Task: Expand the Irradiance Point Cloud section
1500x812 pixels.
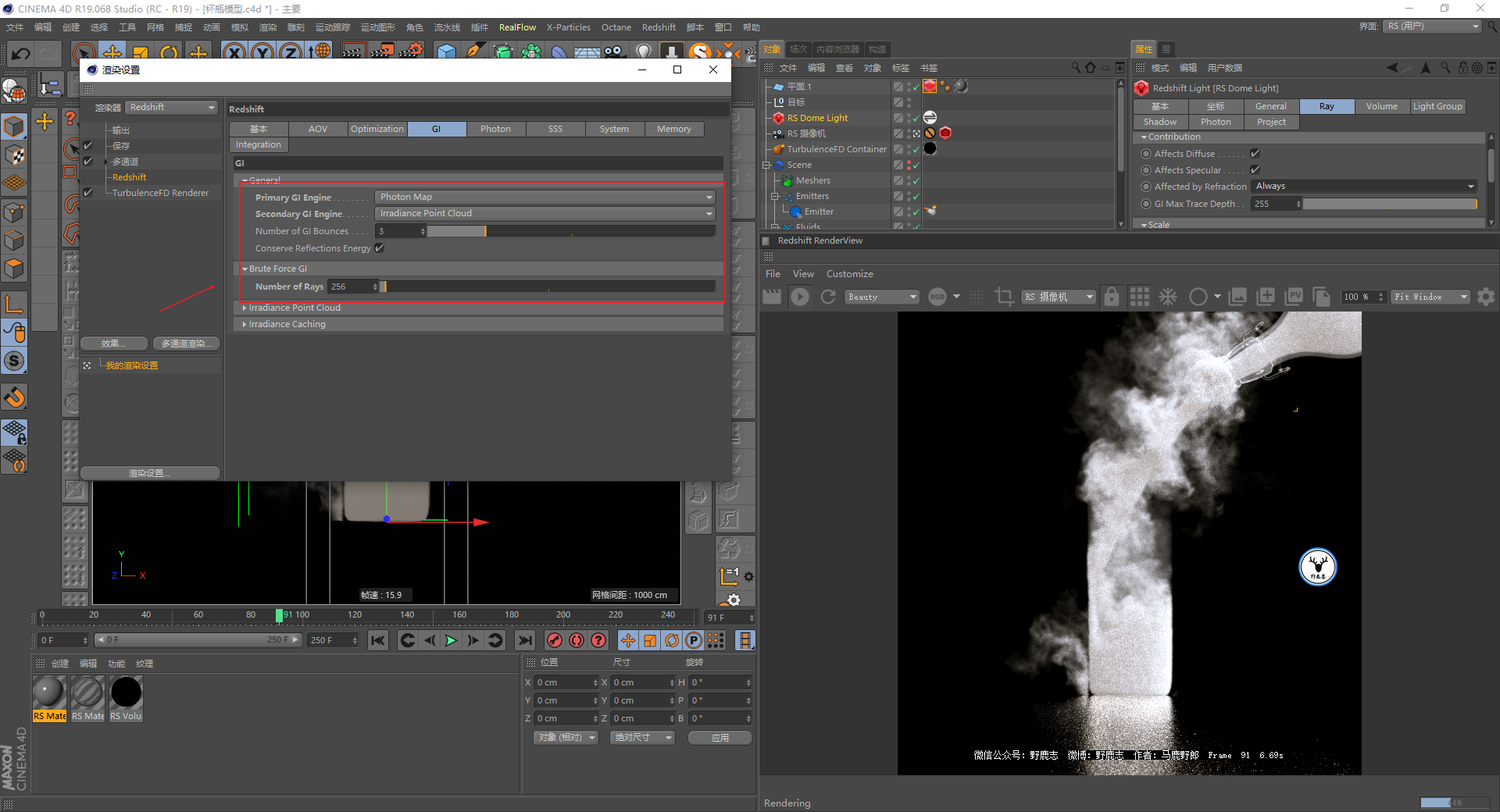Action: (295, 308)
